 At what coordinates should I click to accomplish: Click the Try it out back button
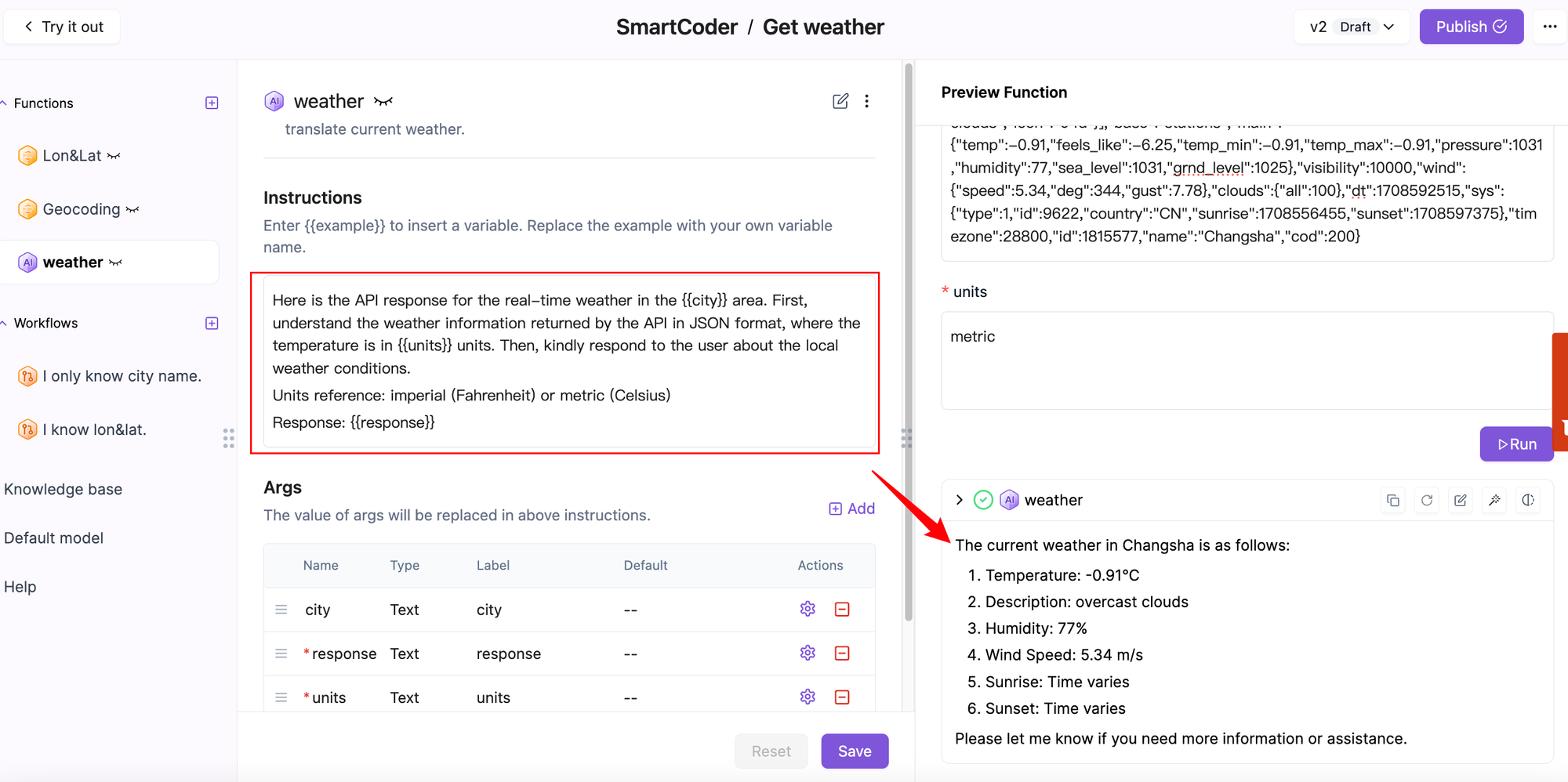(63, 27)
